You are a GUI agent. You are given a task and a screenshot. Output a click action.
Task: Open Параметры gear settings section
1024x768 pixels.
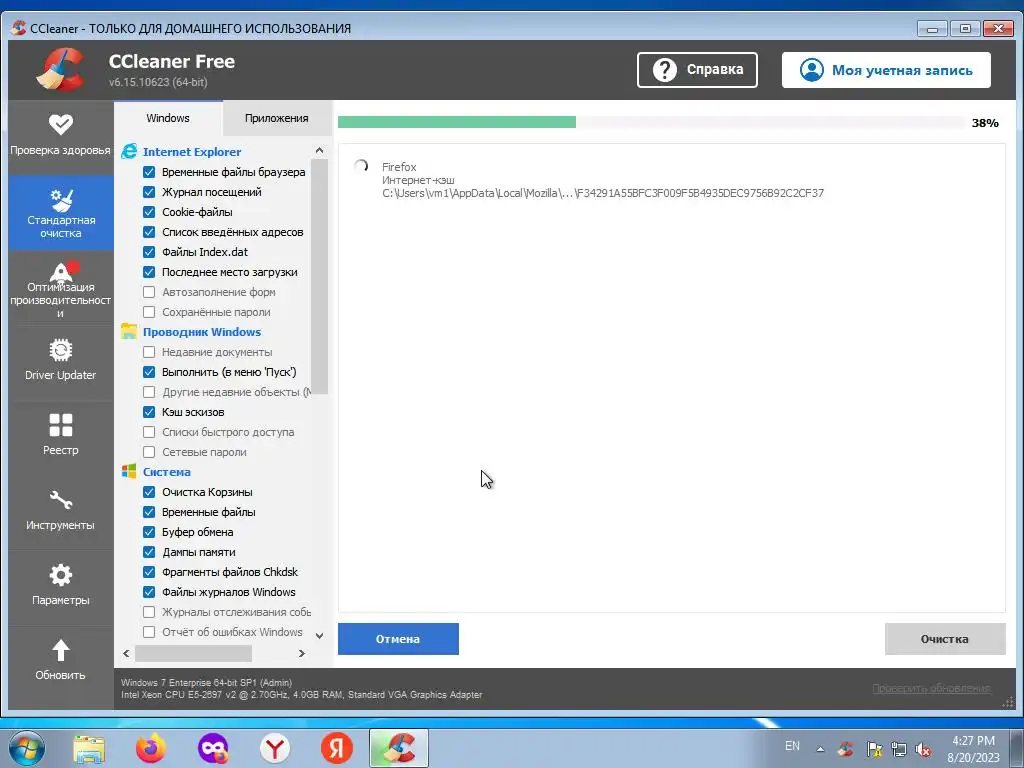coord(61,585)
